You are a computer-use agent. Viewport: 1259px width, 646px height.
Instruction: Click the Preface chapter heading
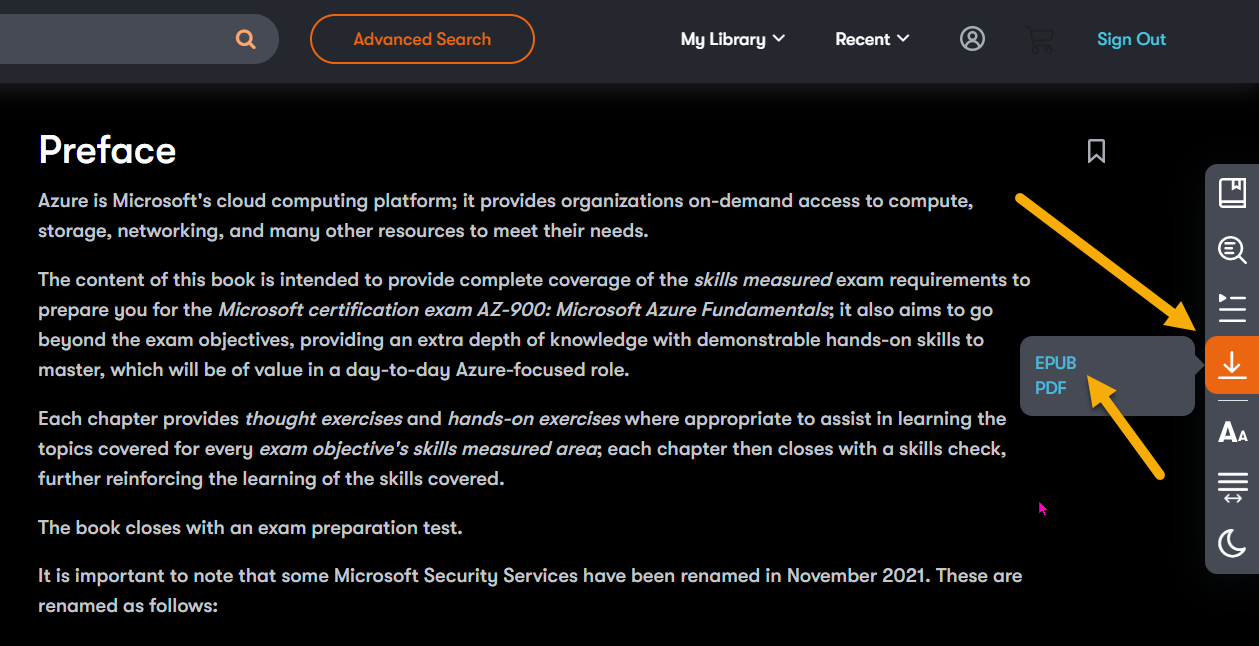click(x=107, y=150)
